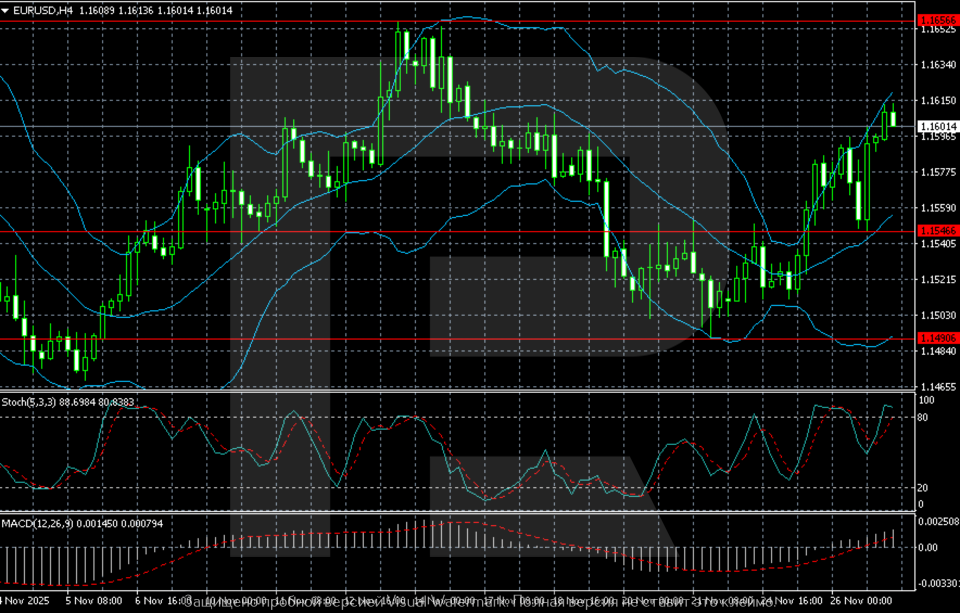
Task: Click the current price label 1.16014
Action: pyautogui.click(x=935, y=126)
